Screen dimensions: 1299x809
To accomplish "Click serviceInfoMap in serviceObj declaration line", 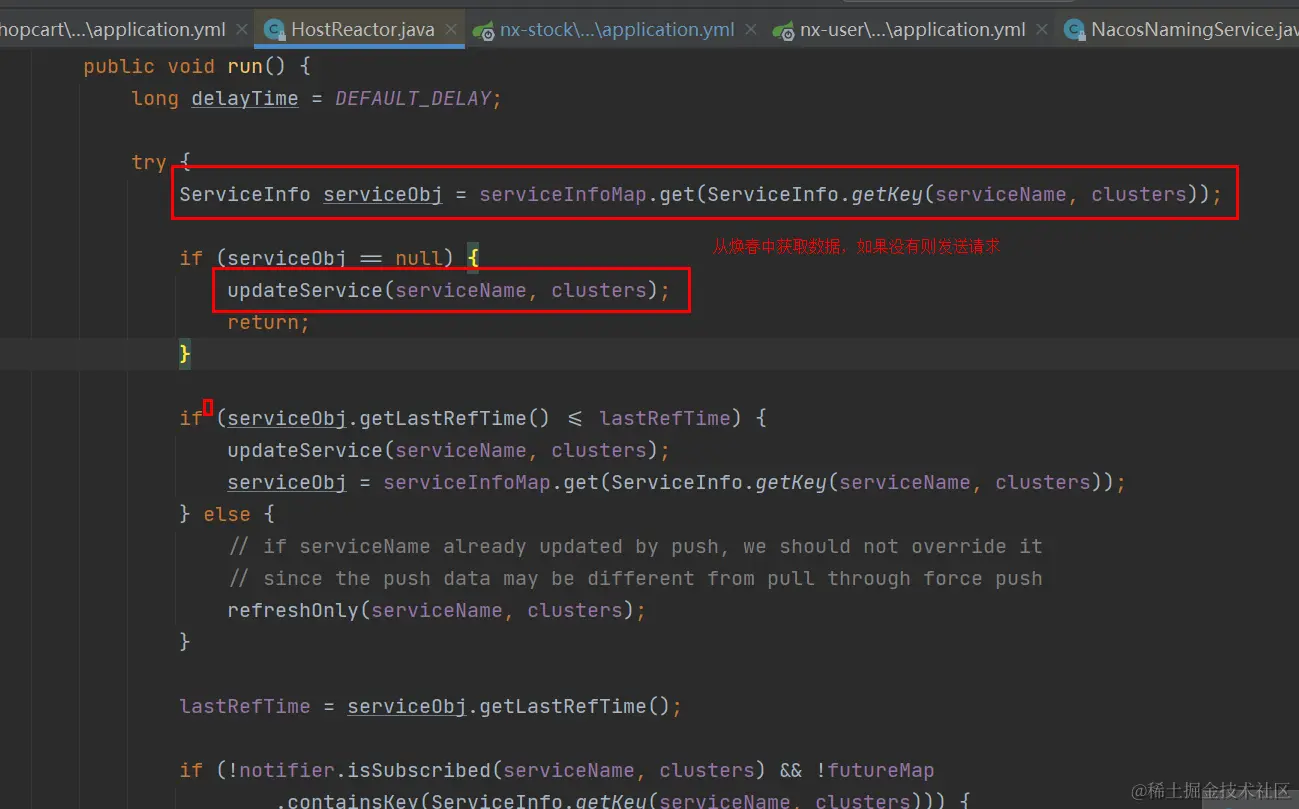I will pos(563,194).
